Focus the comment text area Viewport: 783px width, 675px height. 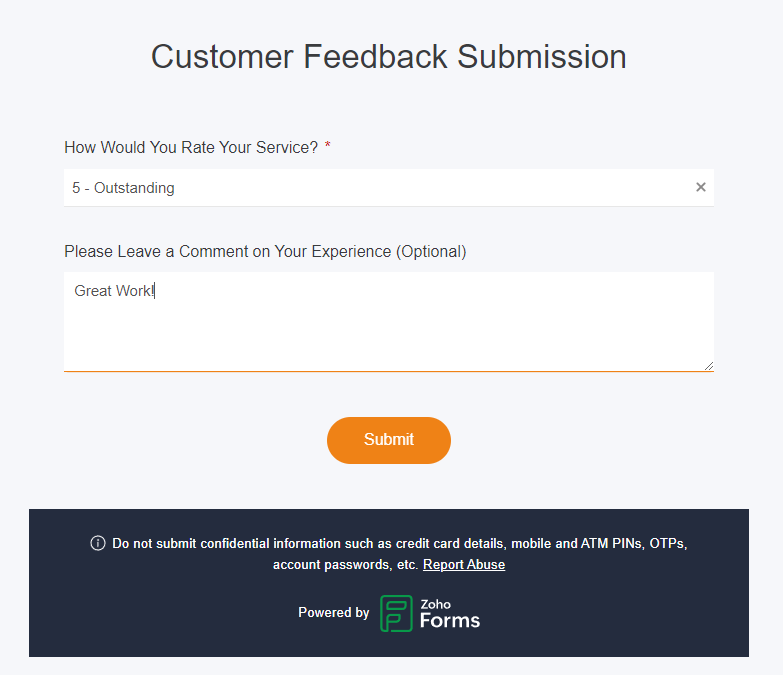389,322
